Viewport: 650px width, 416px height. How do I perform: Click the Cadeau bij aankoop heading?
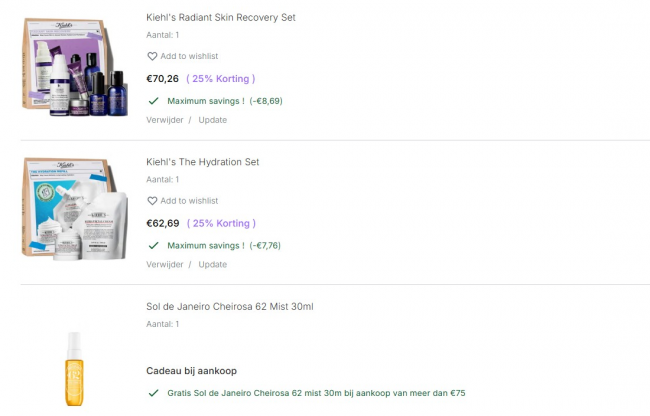coord(191,371)
